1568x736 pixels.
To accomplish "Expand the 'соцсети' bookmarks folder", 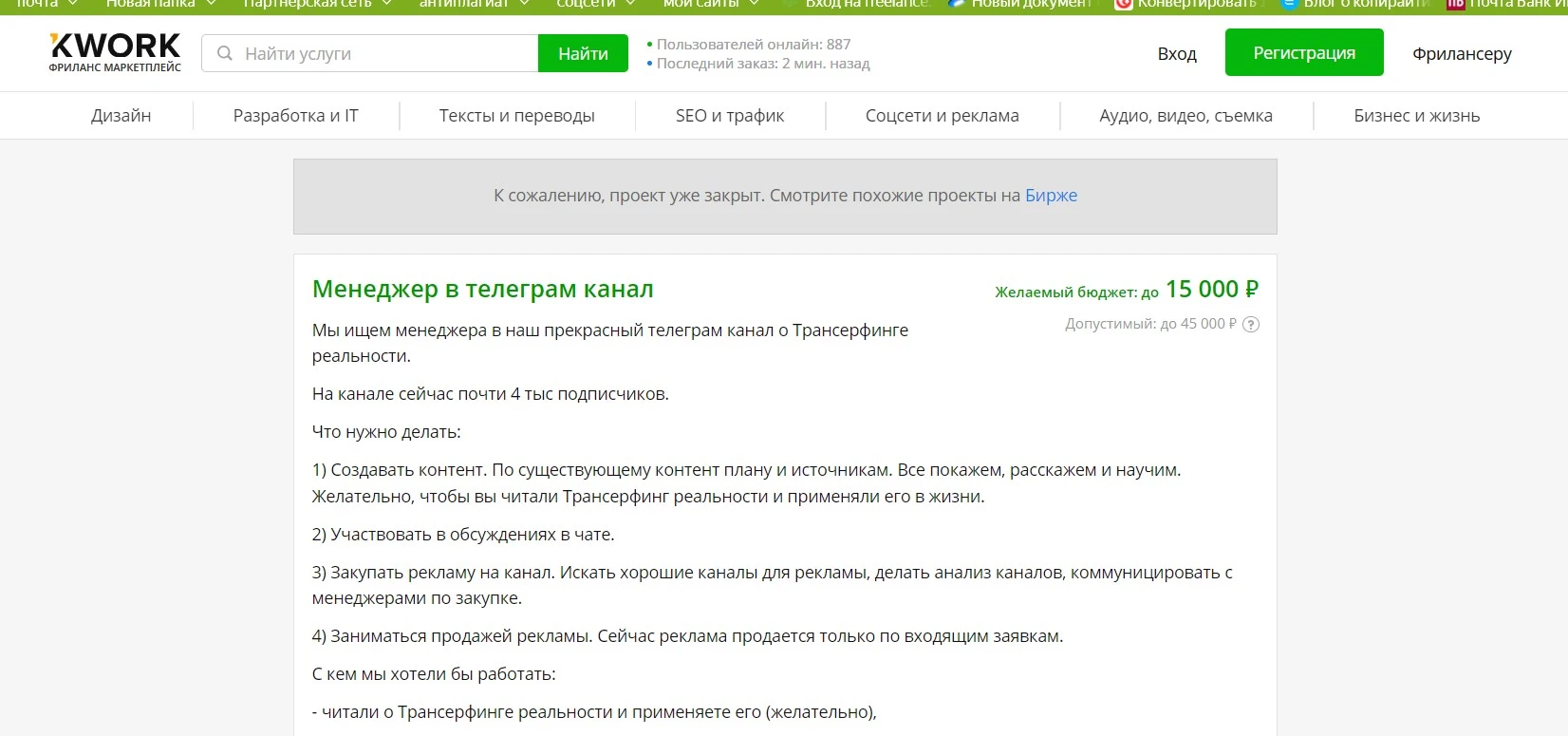I will click(596, 5).
